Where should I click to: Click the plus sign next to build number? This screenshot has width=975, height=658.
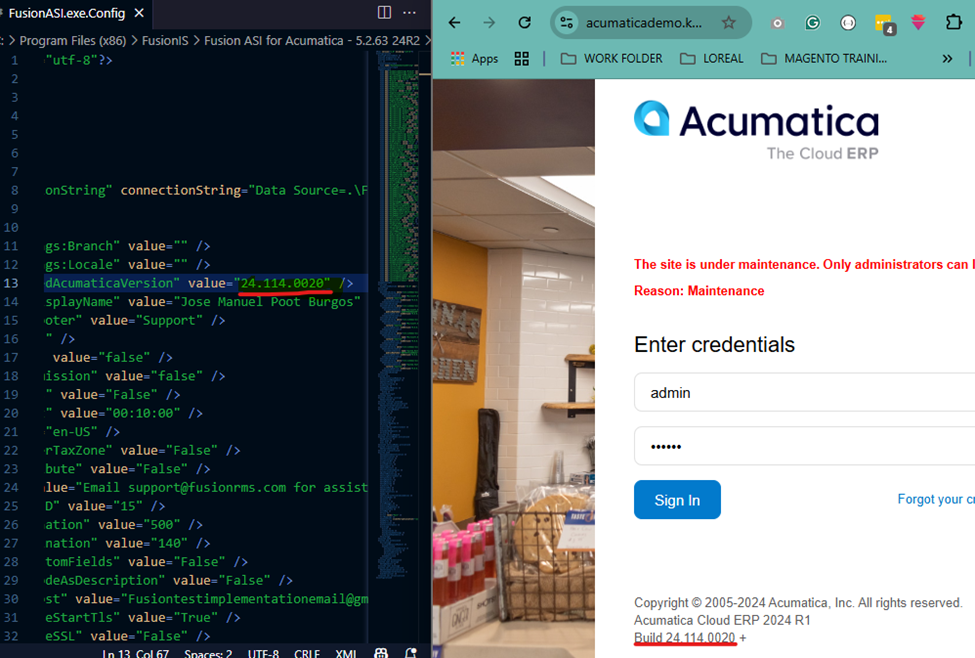[x=742, y=637]
